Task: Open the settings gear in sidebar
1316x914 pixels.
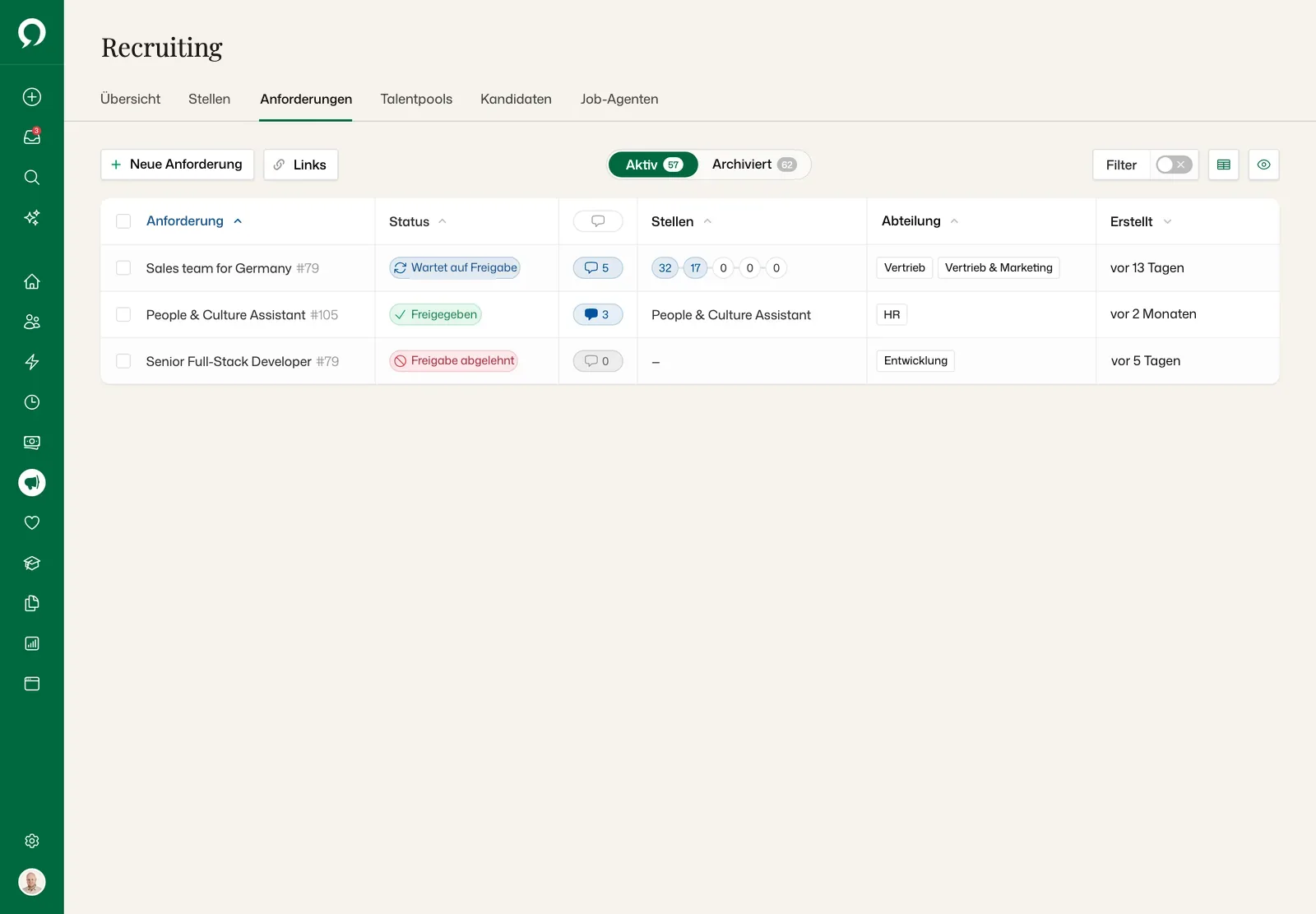Action: click(32, 841)
